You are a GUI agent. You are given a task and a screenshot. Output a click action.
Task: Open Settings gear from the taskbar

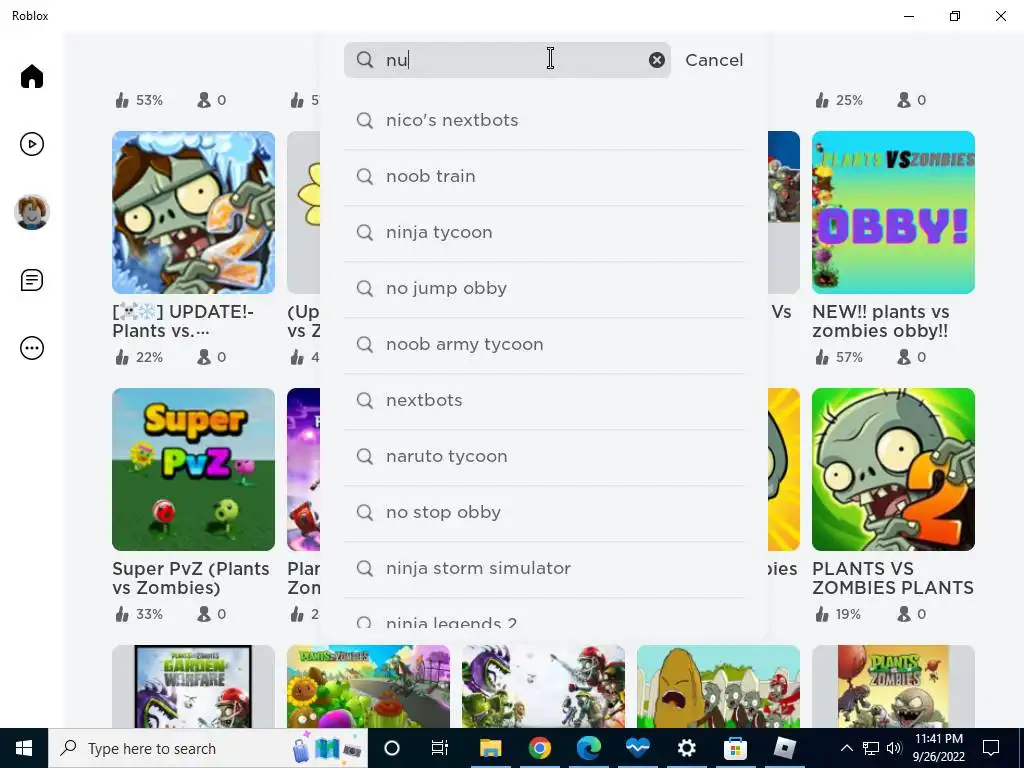[686, 748]
